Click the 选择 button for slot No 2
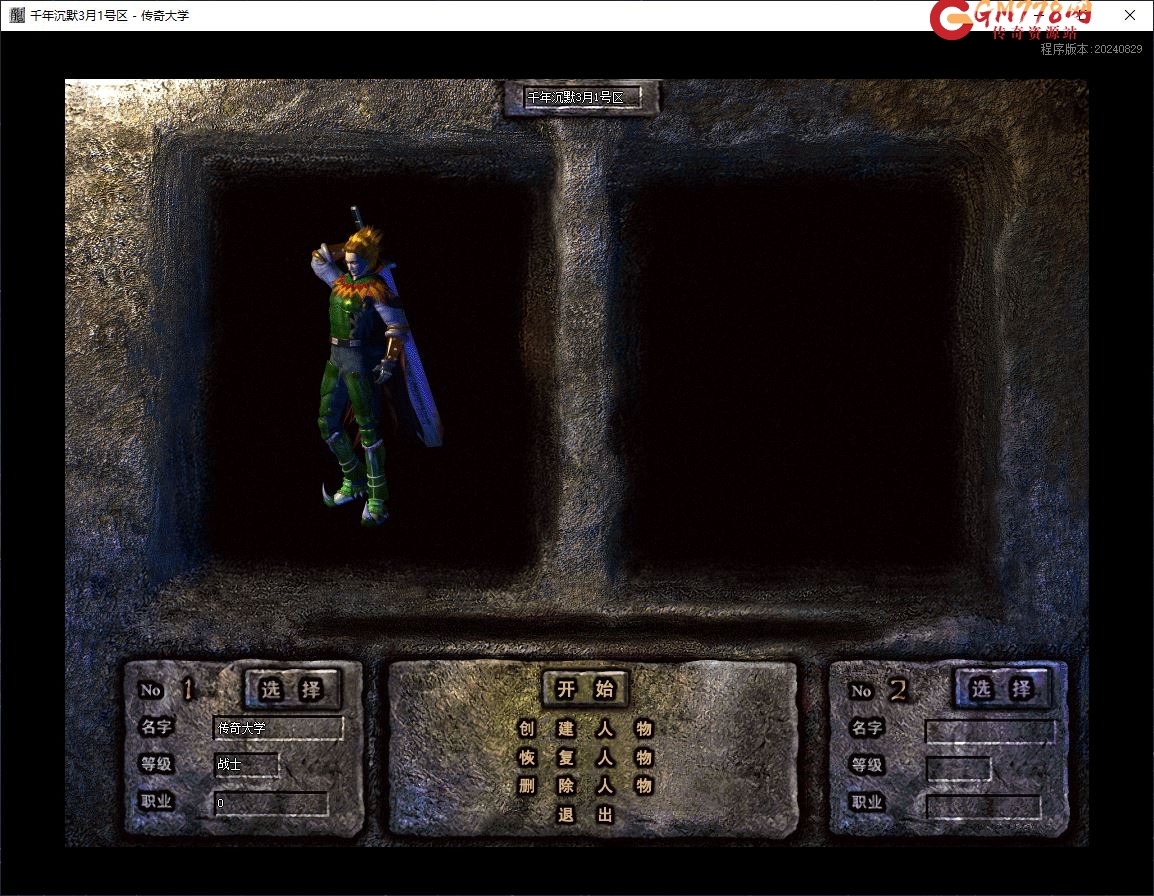 (1002, 689)
